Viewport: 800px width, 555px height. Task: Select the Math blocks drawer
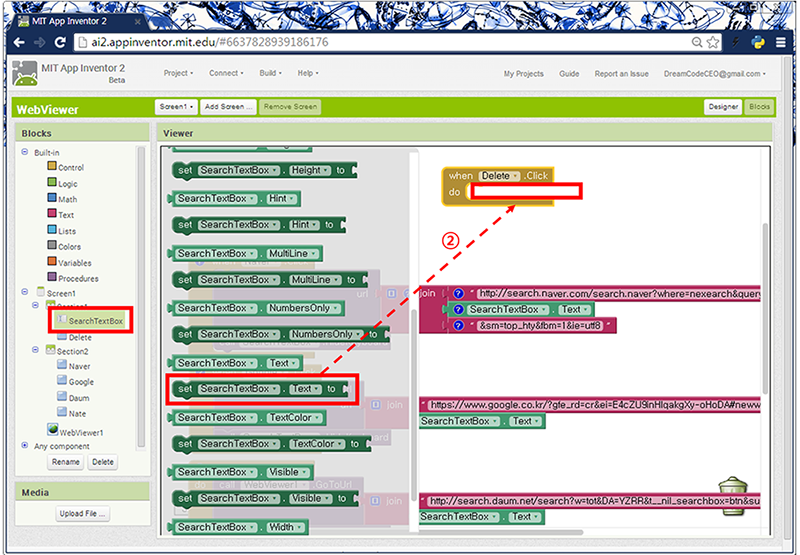62,199
